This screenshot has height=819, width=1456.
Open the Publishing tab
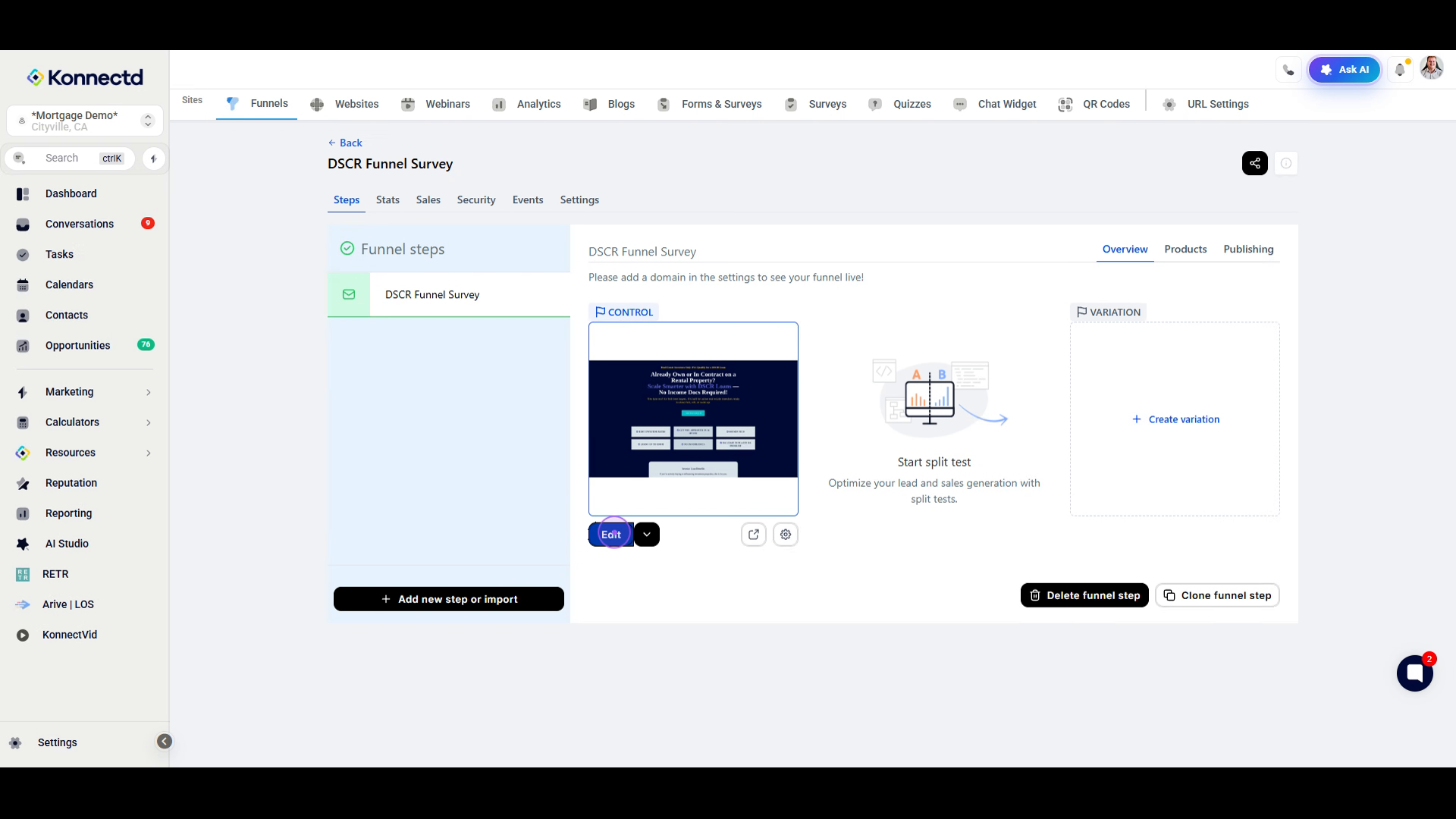[1248, 249]
